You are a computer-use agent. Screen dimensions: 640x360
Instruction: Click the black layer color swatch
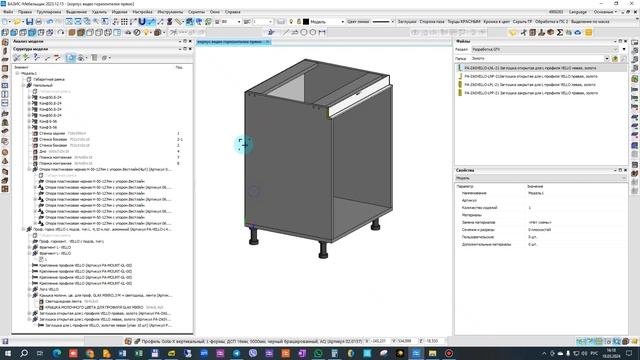tap(306, 22)
